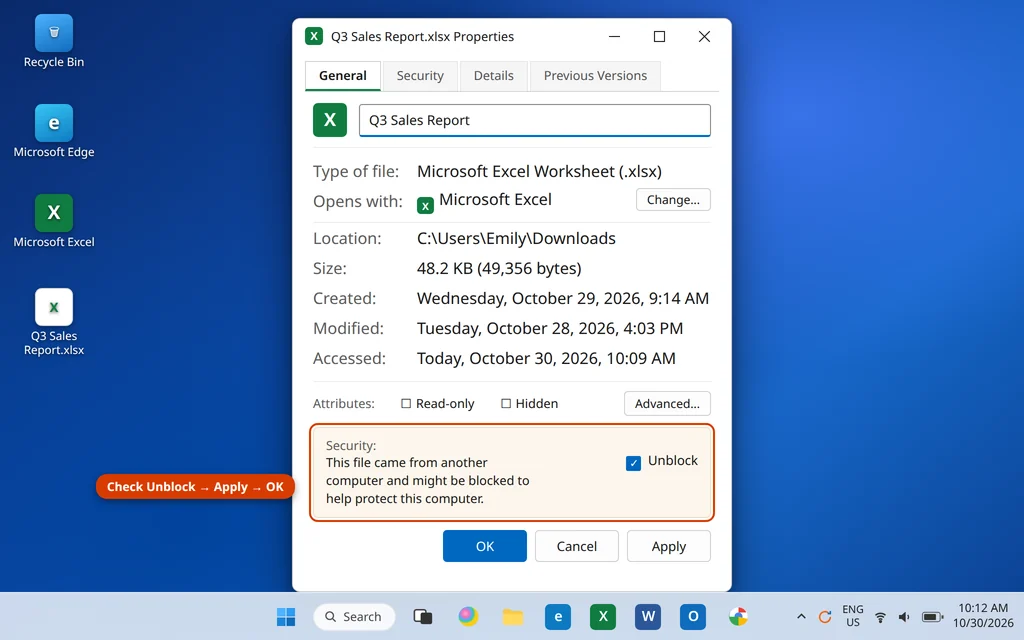The width and height of the screenshot is (1024, 640).
Task: Select the Q3 Sales Report.xlsx desktop file
Action: click(54, 323)
